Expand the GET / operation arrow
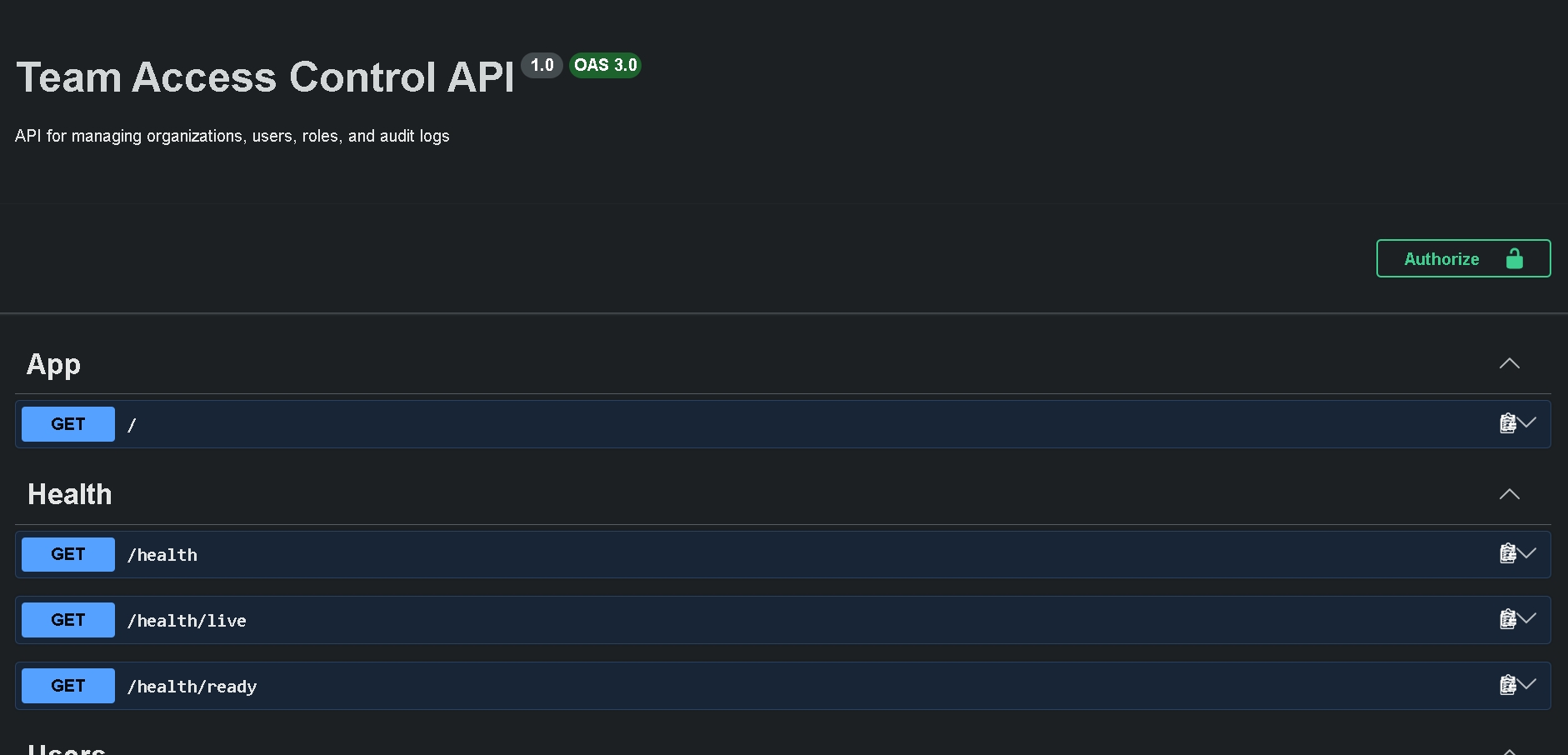 pyautogui.click(x=1527, y=422)
